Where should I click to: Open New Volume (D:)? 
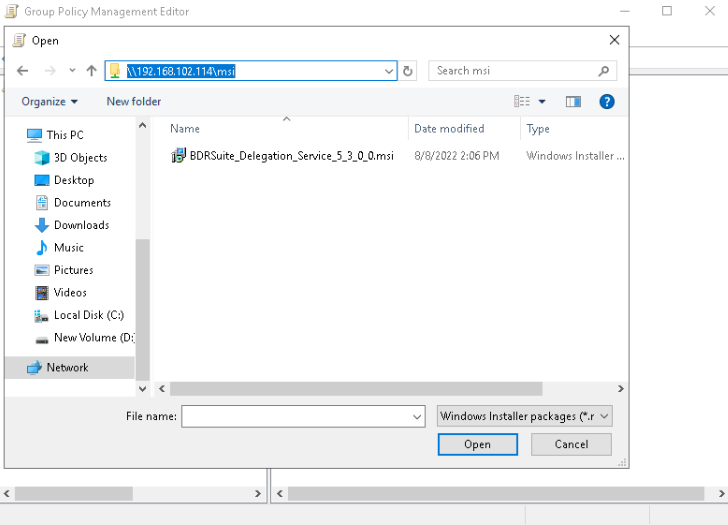click(x=94, y=337)
